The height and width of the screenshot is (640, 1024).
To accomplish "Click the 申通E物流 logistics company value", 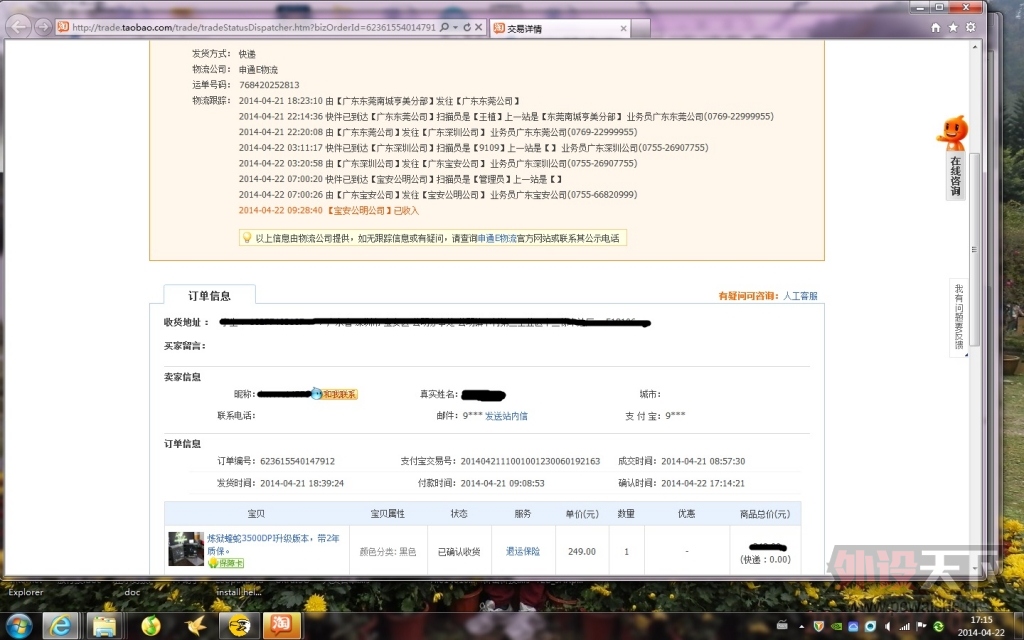I will tap(258, 69).
